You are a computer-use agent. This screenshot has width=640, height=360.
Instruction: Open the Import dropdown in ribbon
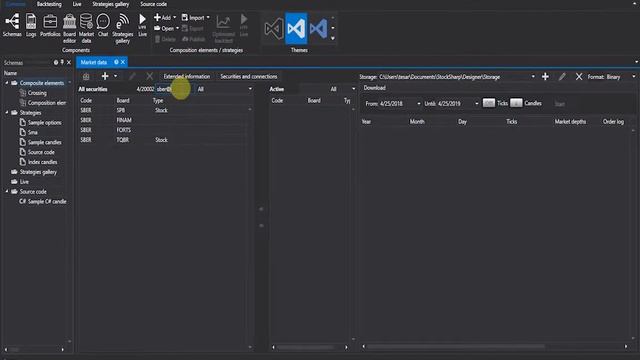click(196, 18)
